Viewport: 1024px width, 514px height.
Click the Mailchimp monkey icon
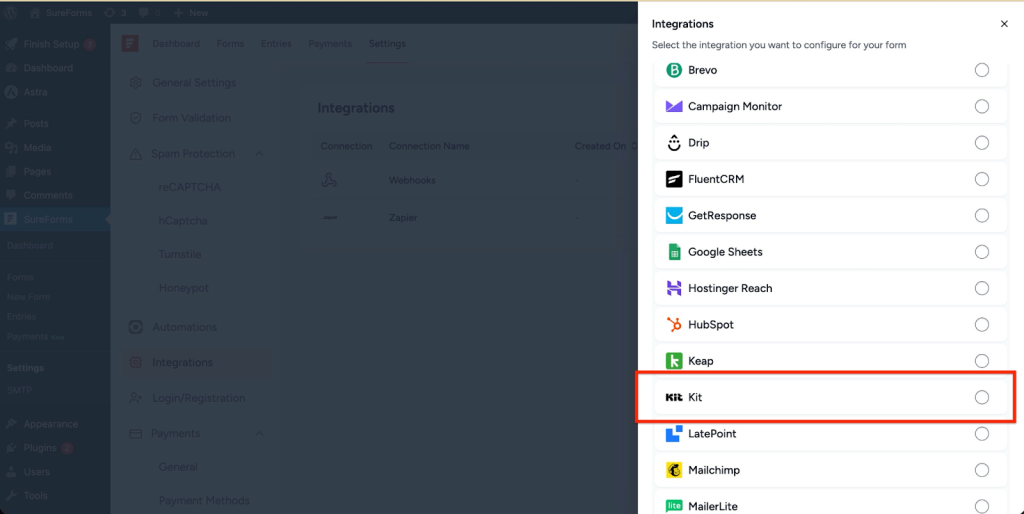(674, 470)
